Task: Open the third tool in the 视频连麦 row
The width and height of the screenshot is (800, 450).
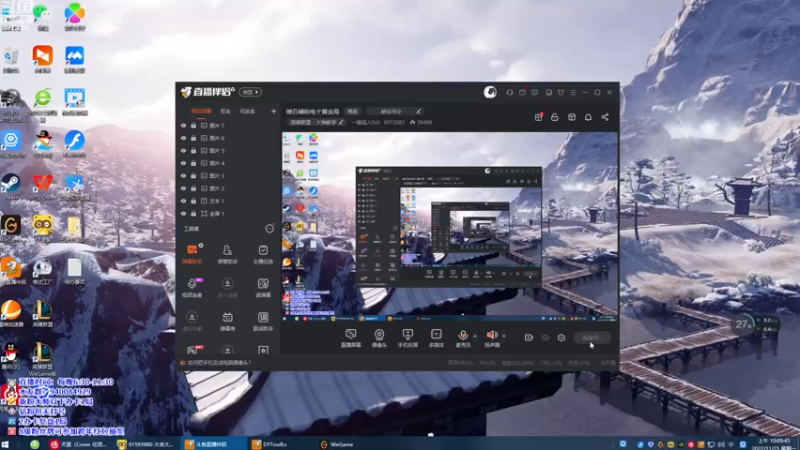Action: tap(263, 287)
